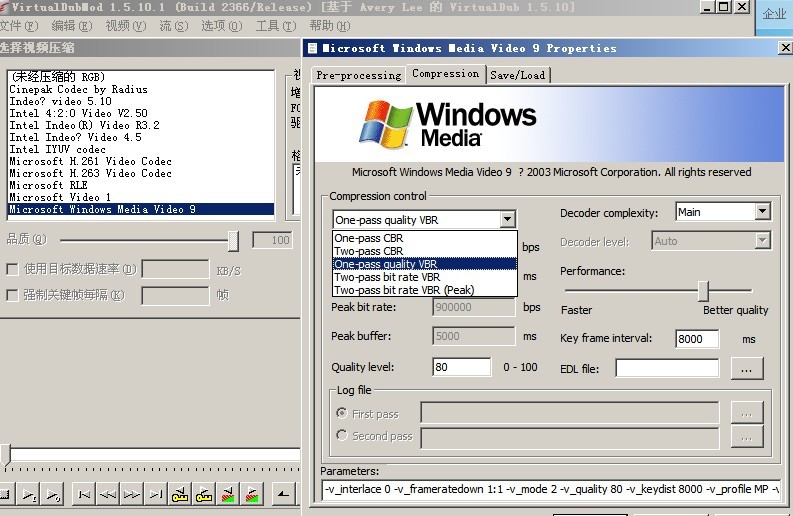Click the Peak bit rate field
Screen dimensions: 793x516
(474, 307)
